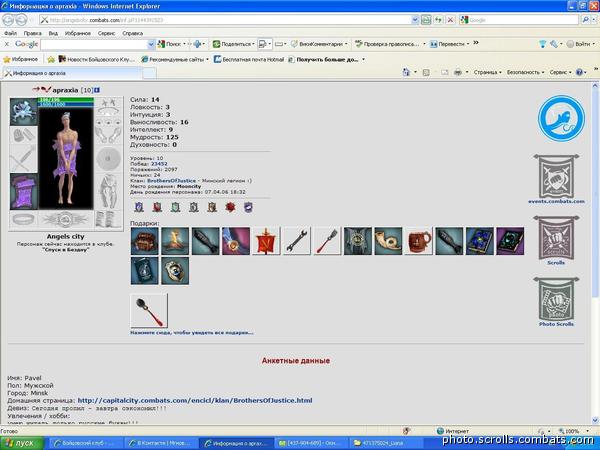Click the passport gift
Viewport: 600px width, 450px height.
pyautogui.click(x=144, y=271)
